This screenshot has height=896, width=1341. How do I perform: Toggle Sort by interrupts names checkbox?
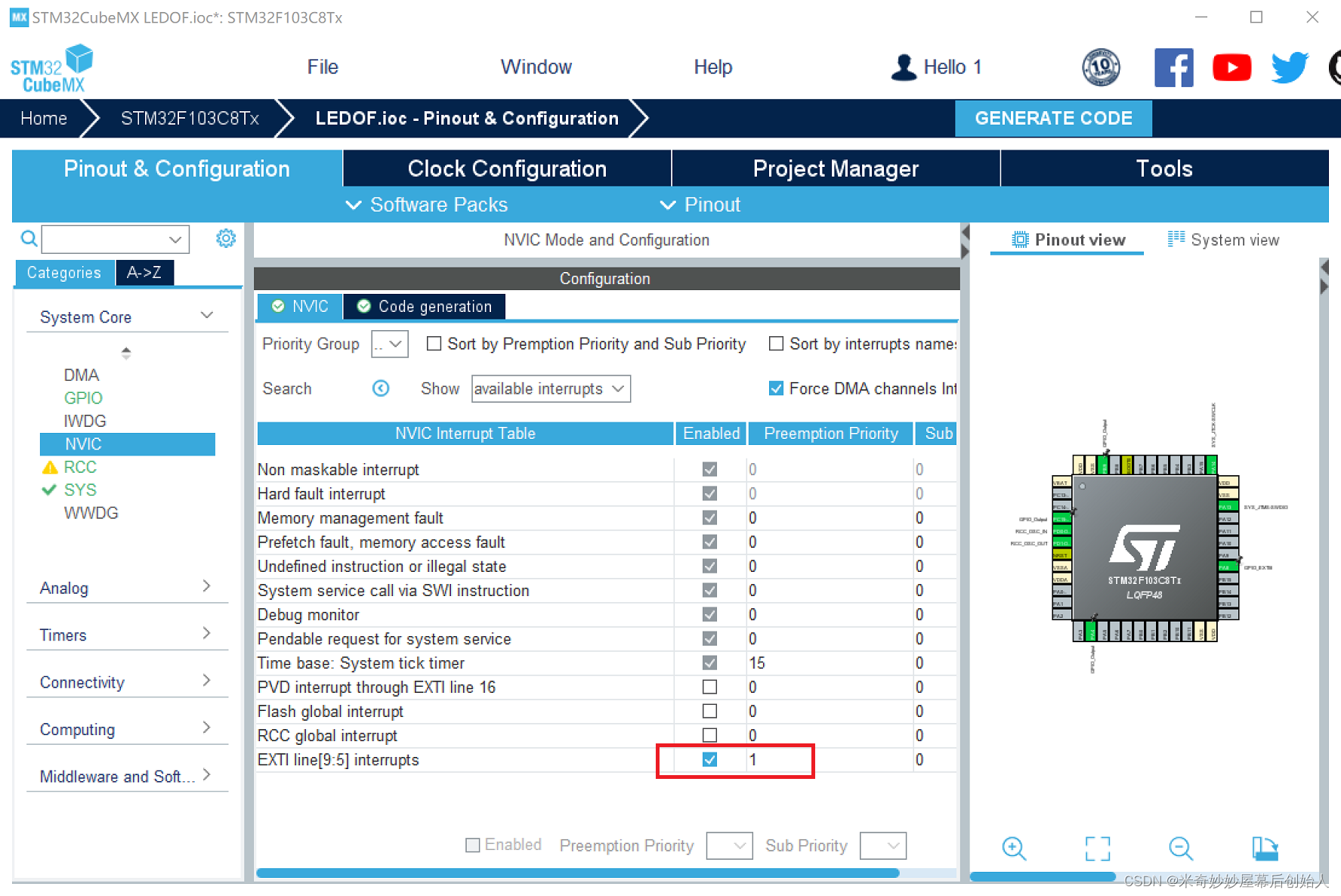pyautogui.click(x=776, y=344)
